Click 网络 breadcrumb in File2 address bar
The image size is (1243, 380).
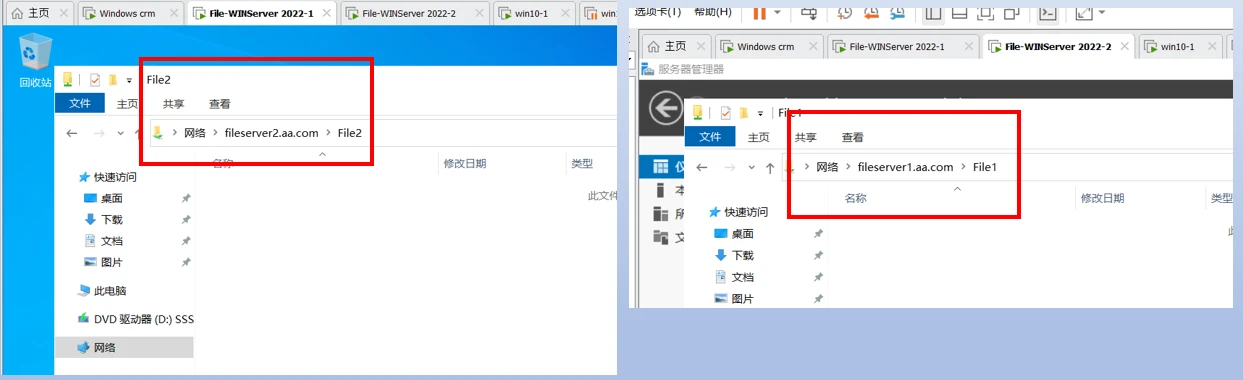click(x=195, y=133)
